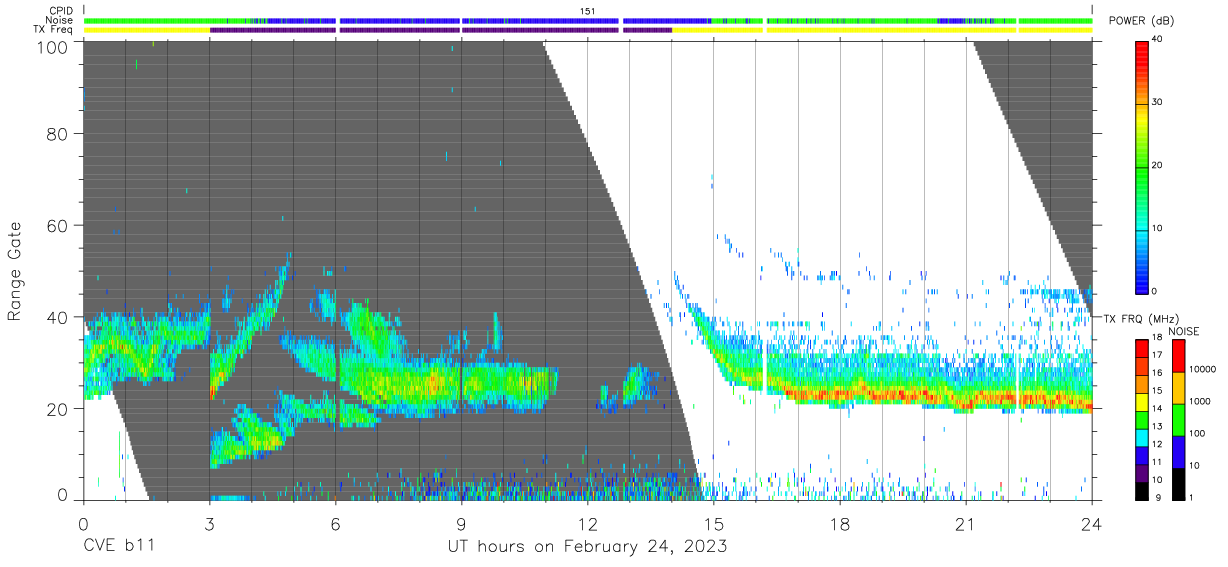Click the 100 tick on the Range Gate axis
1228x567 pixels.
pyautogui.click(x=55, y=46)
